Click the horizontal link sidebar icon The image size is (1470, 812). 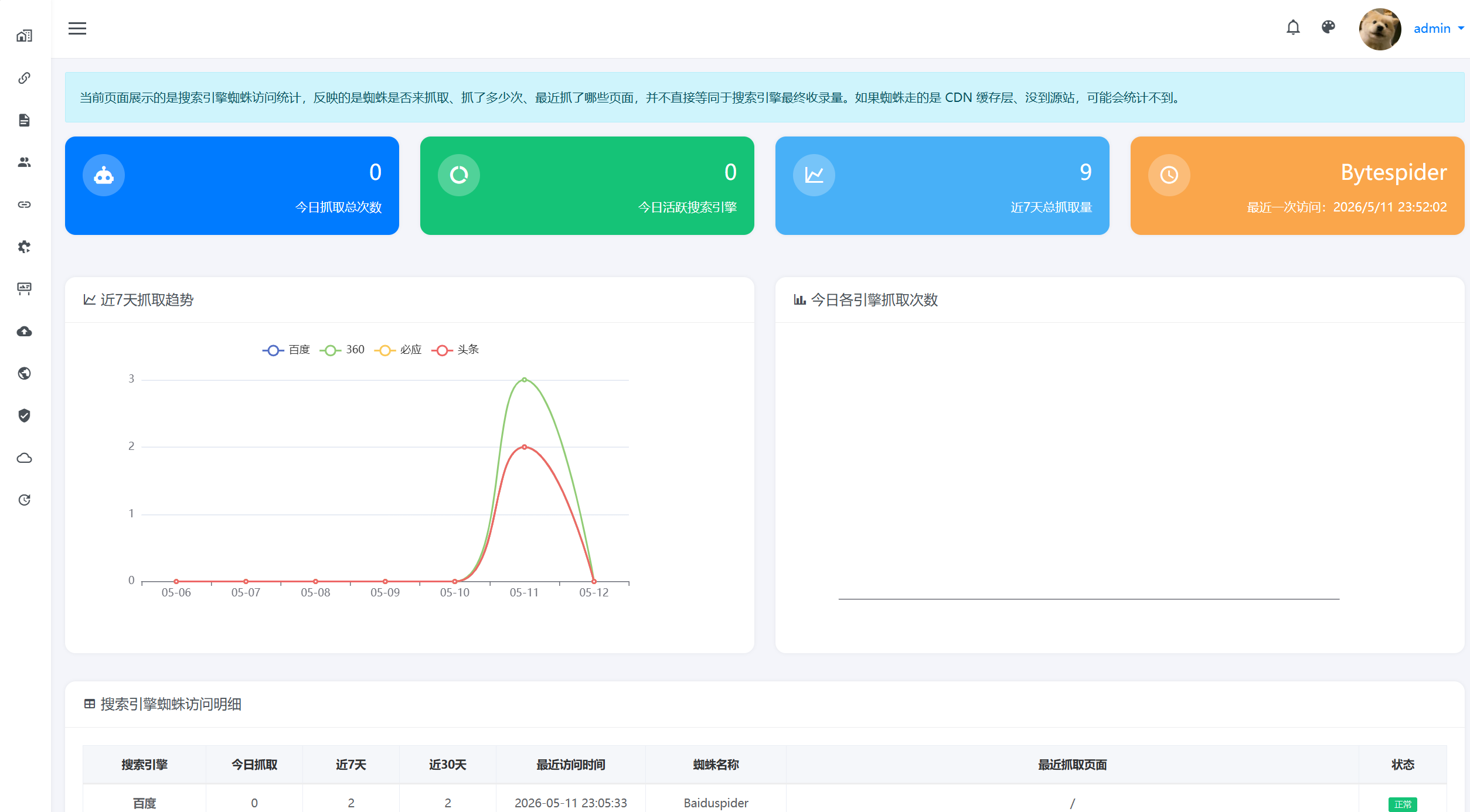24,204
